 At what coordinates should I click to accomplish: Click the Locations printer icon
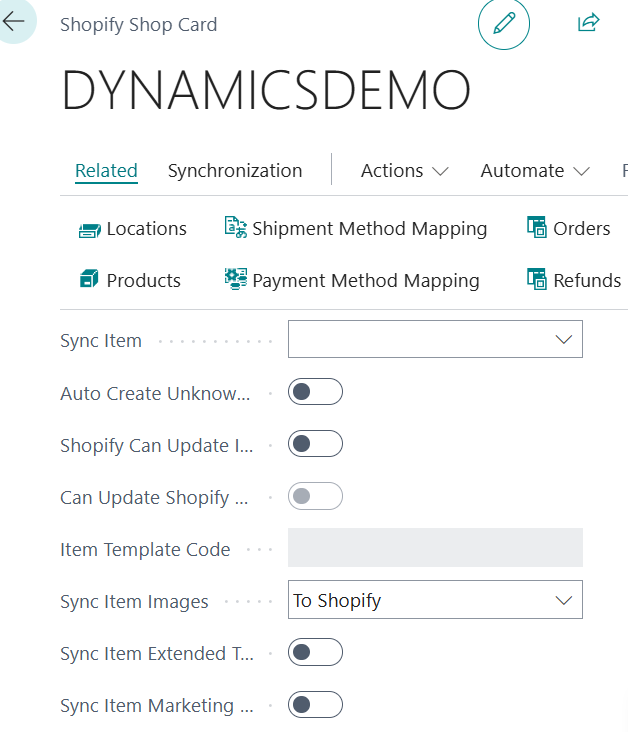click(90, 229)
